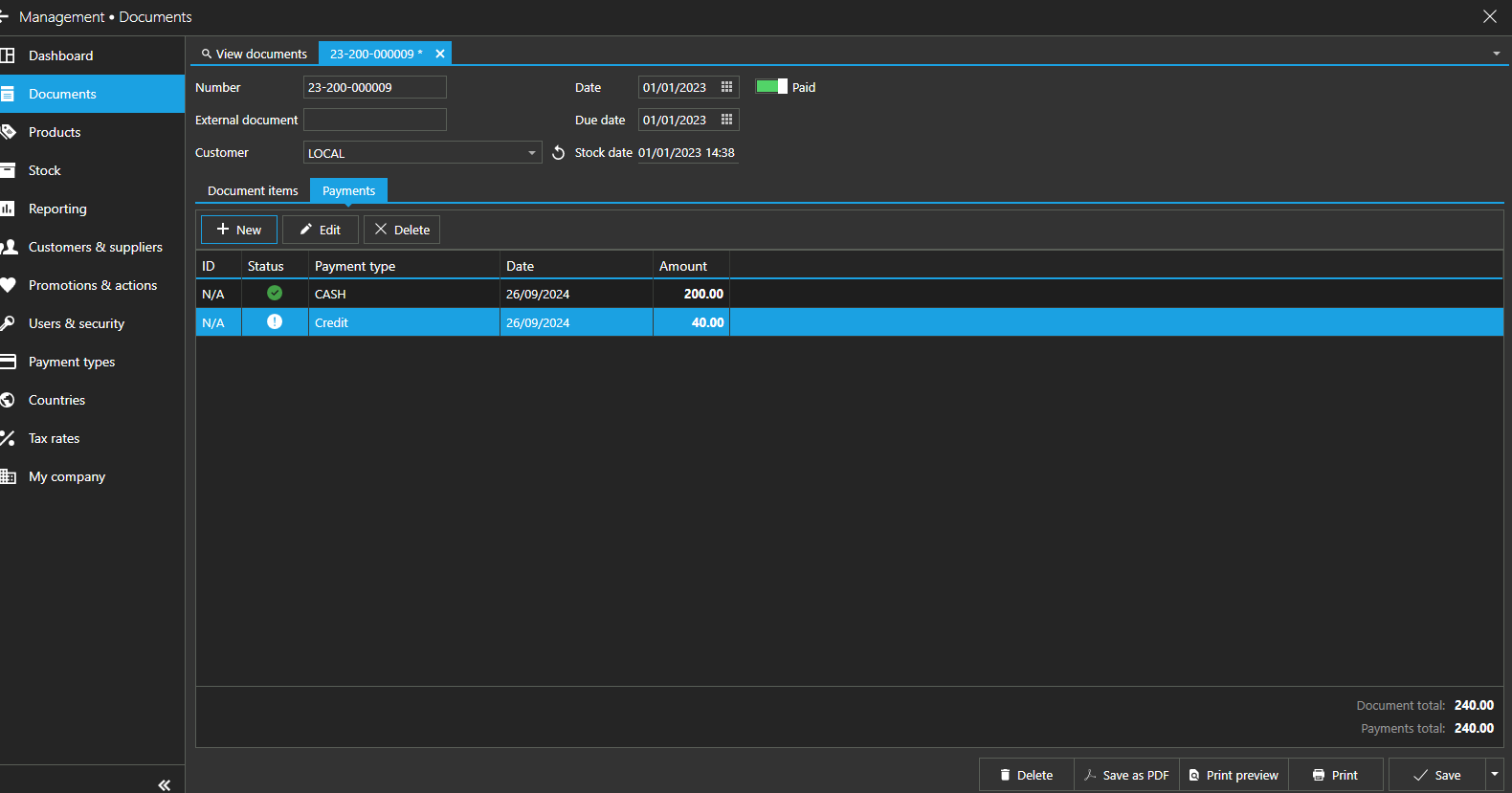Viewport: 1512px width, 793px height.
Task: Expand the tab list dropdown arrow
Action: click(x=1496, y=54)
